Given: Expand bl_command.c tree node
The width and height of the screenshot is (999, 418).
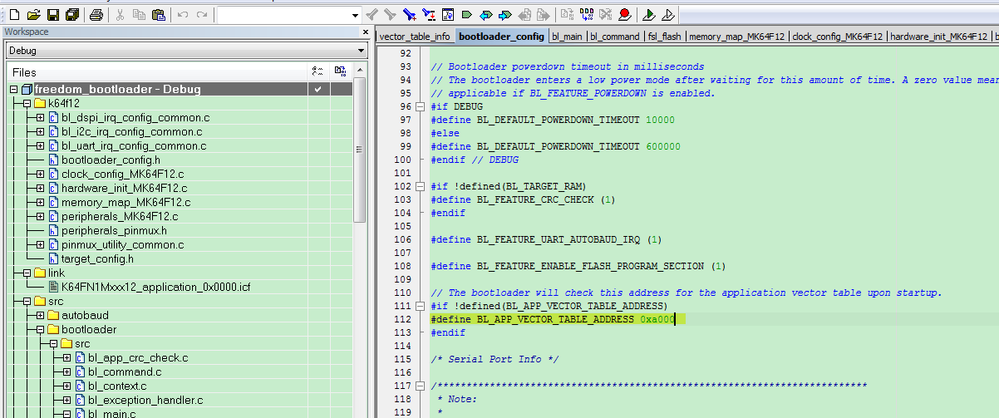Looking at the screenshot, I should click(67, 372).
